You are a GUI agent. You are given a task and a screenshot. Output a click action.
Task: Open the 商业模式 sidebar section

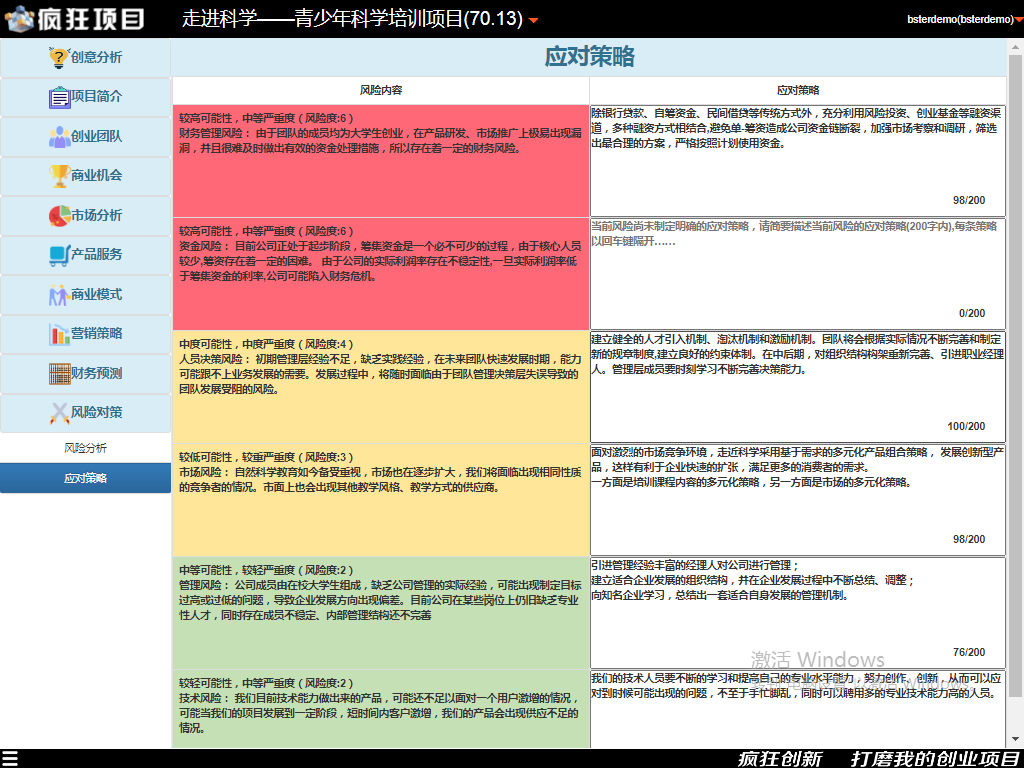86,295
